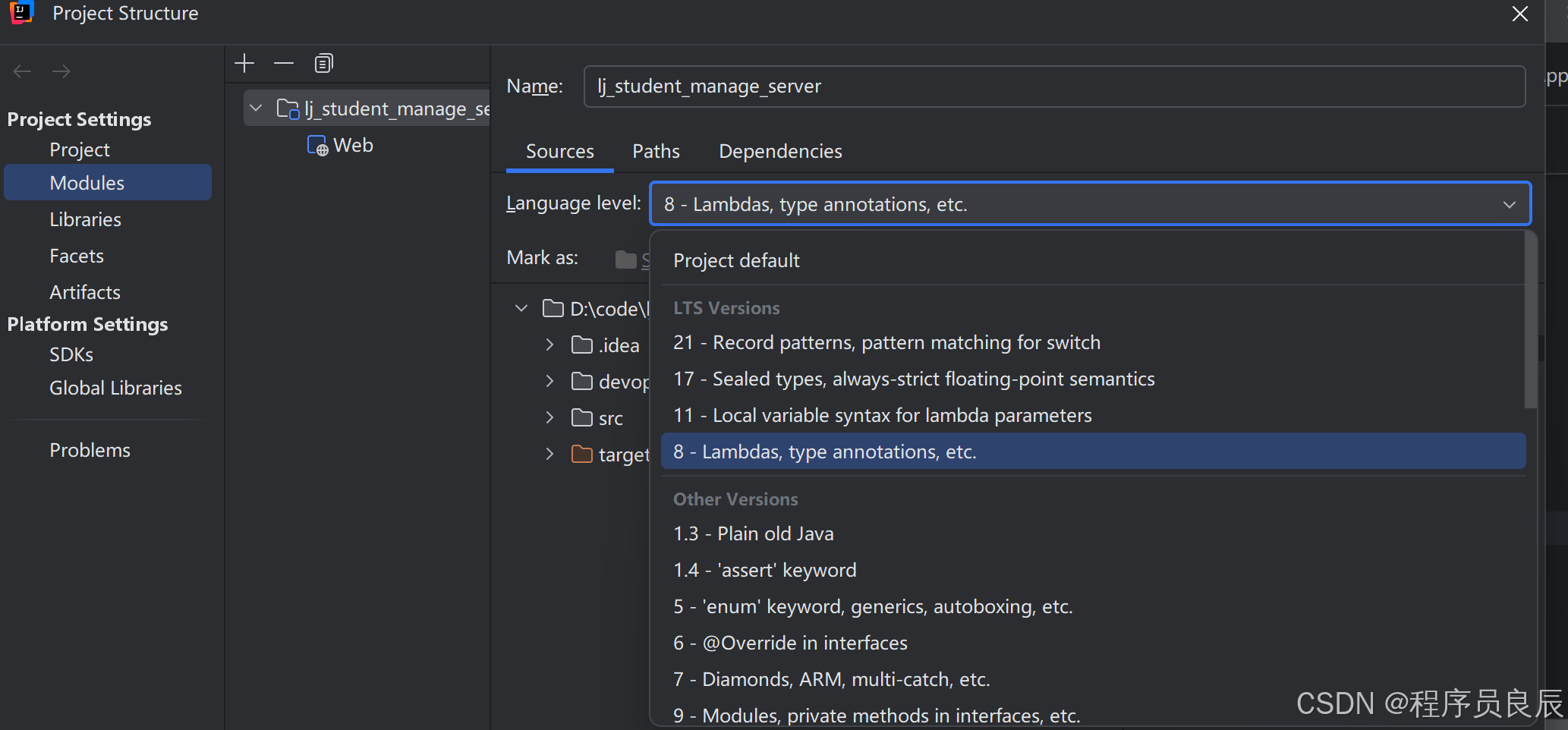The height and width of the screenshot is (730, 1568).
Task: Close the Language level dropdown
Action: (1509, 204)
